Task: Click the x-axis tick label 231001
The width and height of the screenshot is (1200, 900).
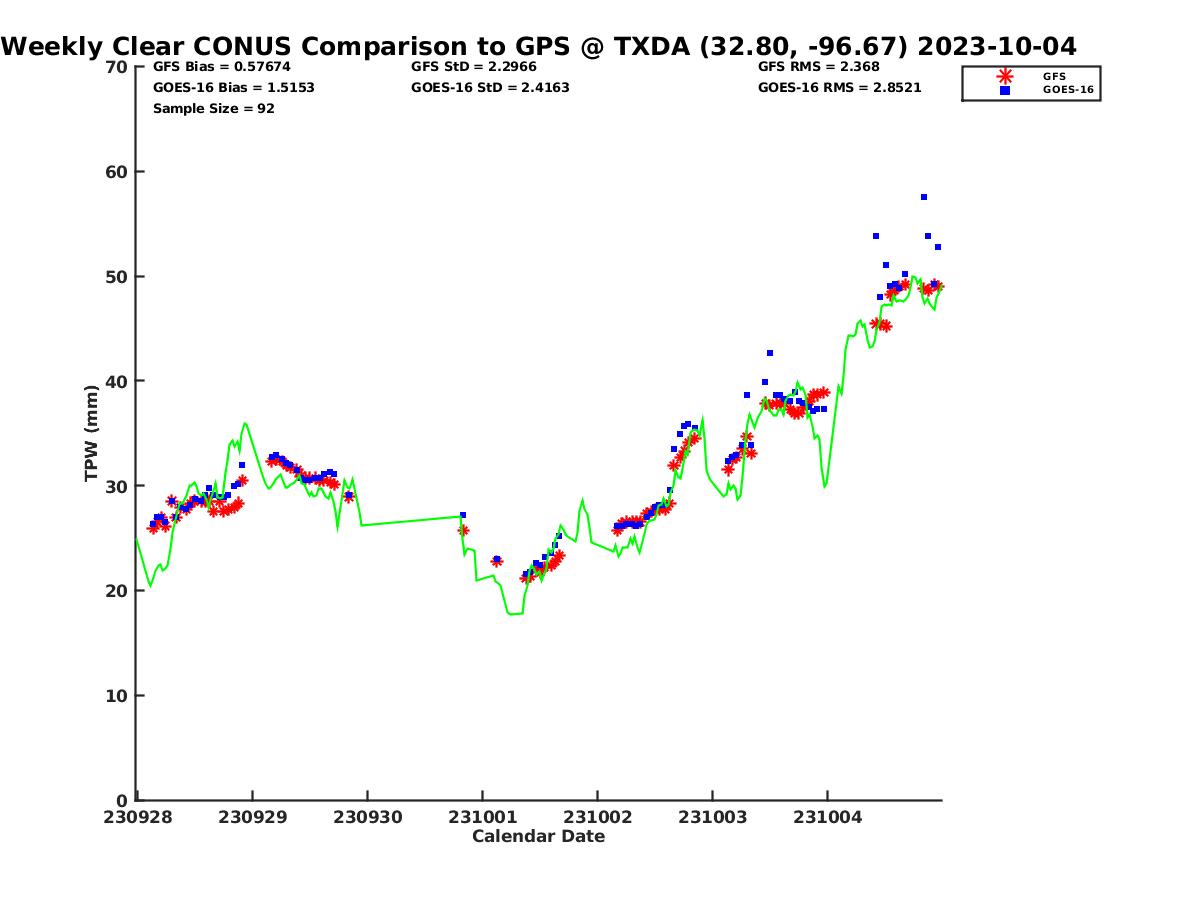Action: 482,817
